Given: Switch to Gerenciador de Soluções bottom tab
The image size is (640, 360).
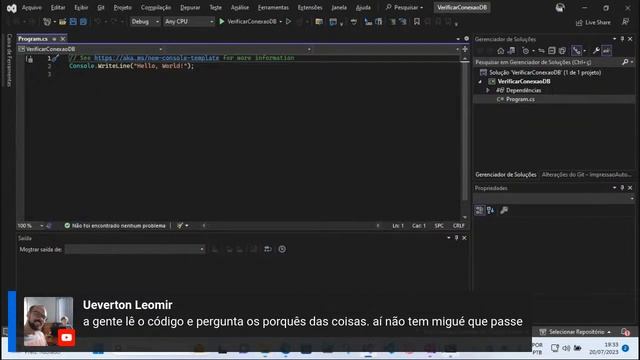Looking at the screenshot, I should [x=506, y=175].
